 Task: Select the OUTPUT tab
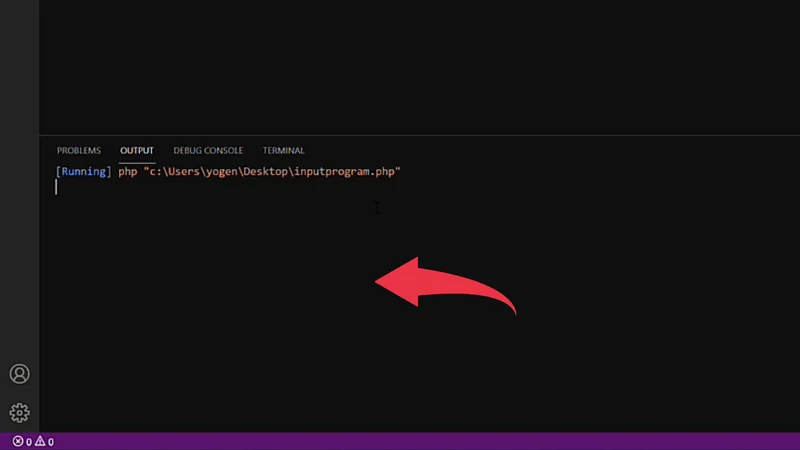pyautogui.click(x=137, y=151)
